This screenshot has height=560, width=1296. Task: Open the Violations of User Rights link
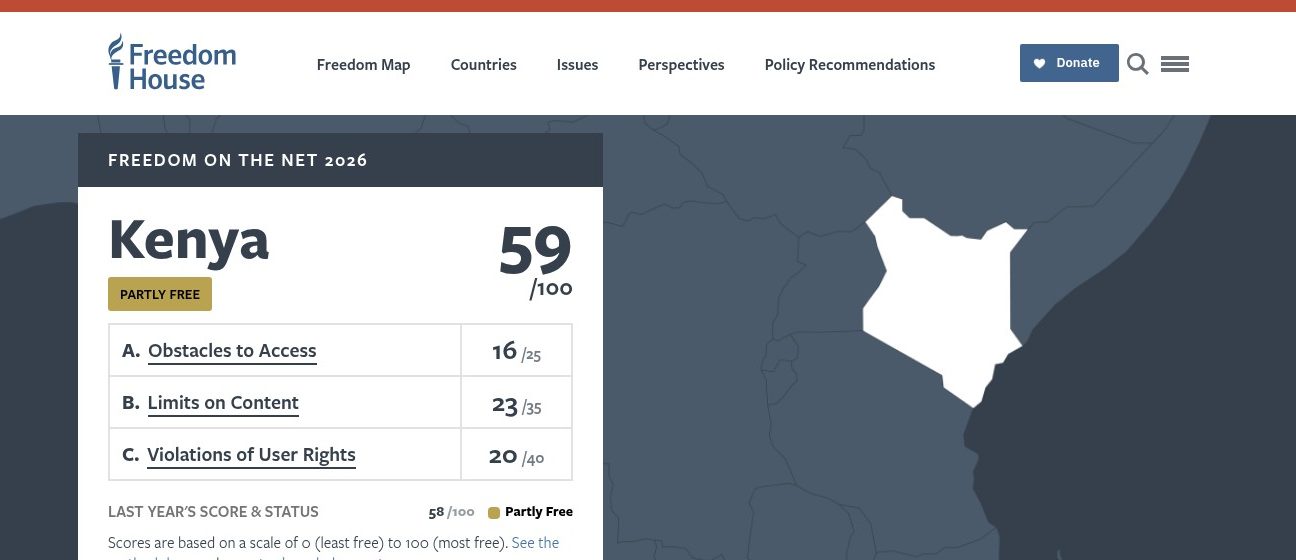[x=251, y=455]
